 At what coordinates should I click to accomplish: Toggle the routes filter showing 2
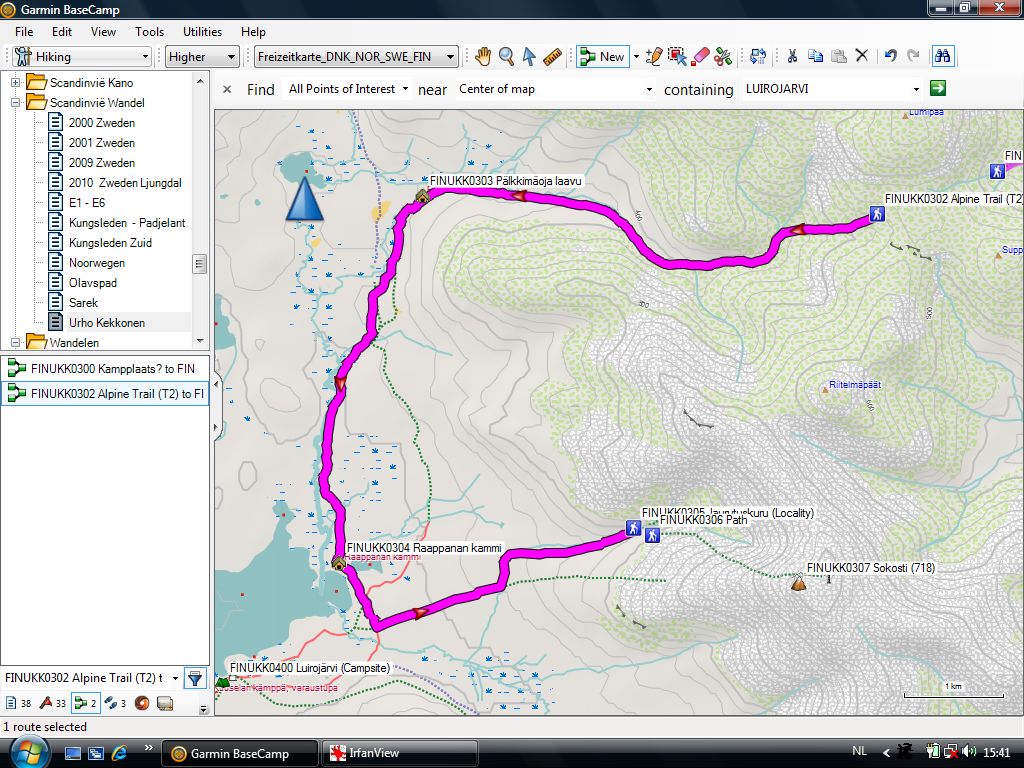(85, 703)
